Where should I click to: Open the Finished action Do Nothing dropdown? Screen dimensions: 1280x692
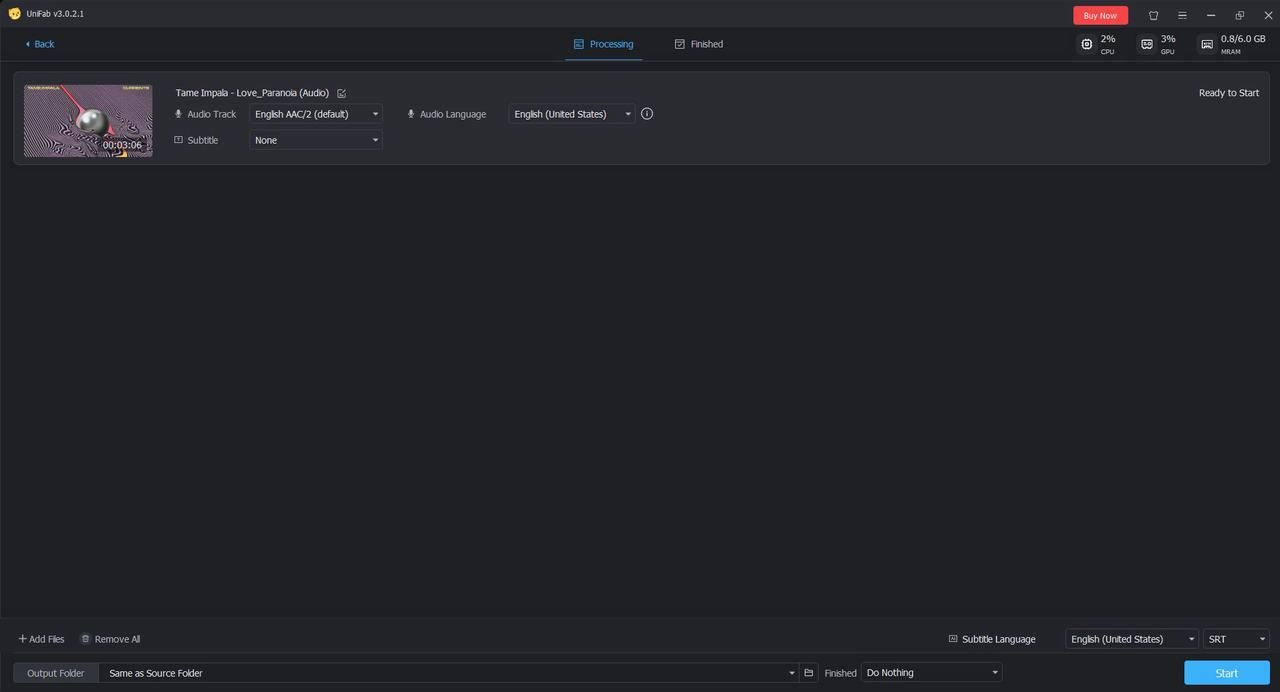click(932, 673)
